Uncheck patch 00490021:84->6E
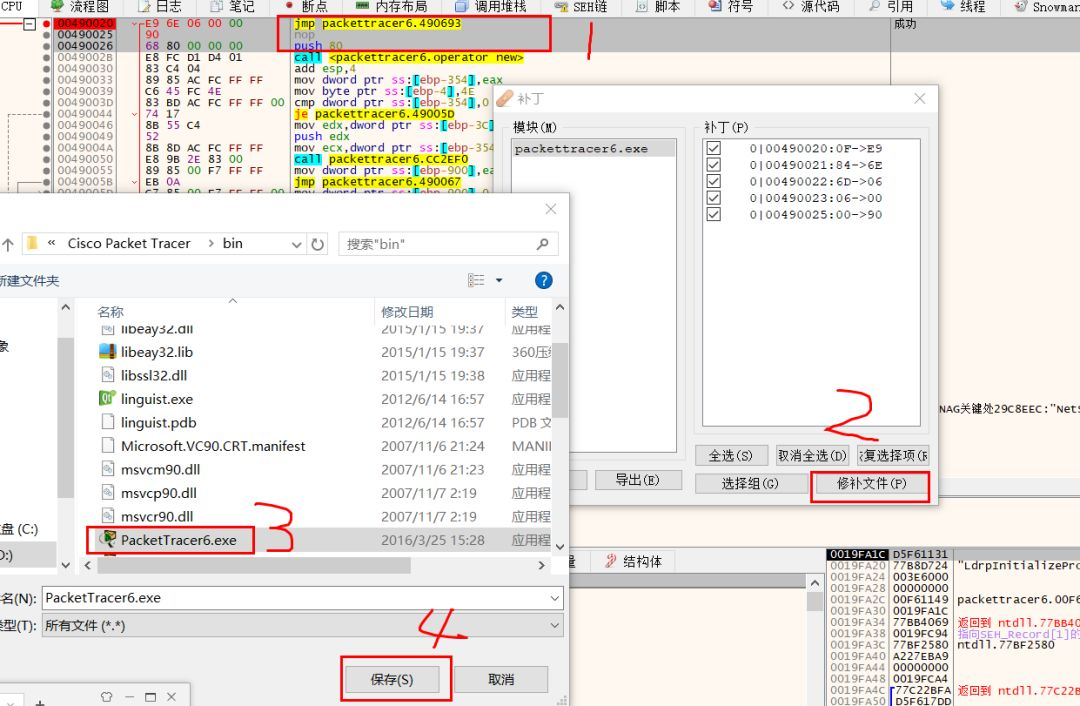 714,165
